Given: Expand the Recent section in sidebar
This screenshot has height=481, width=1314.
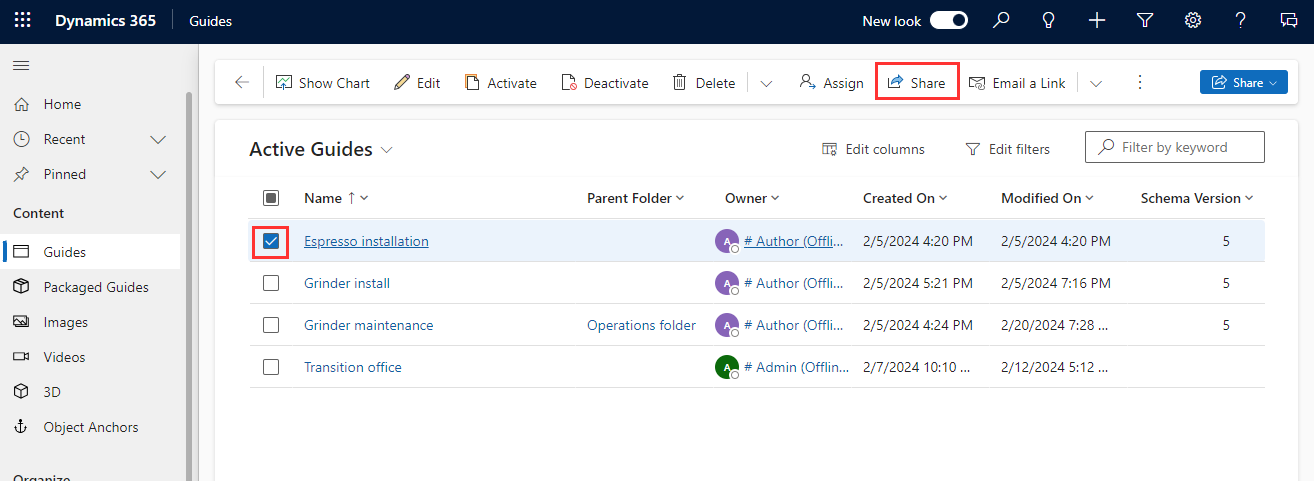Looking at the screenshot, I should click(x=158, y=139).
